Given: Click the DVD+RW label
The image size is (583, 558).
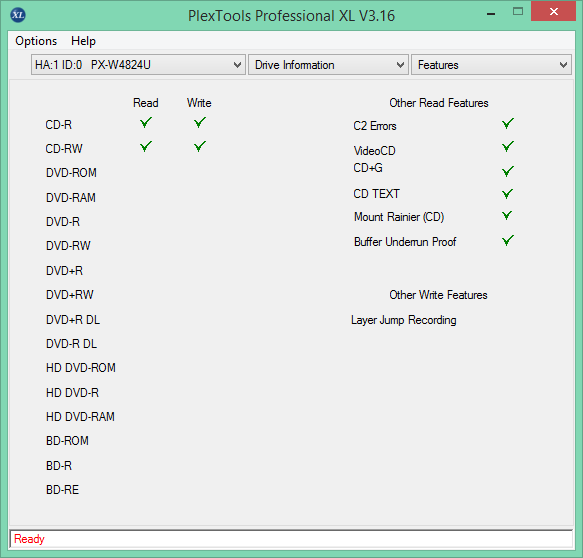Looking at the screenshot, I should pos(70,295).
